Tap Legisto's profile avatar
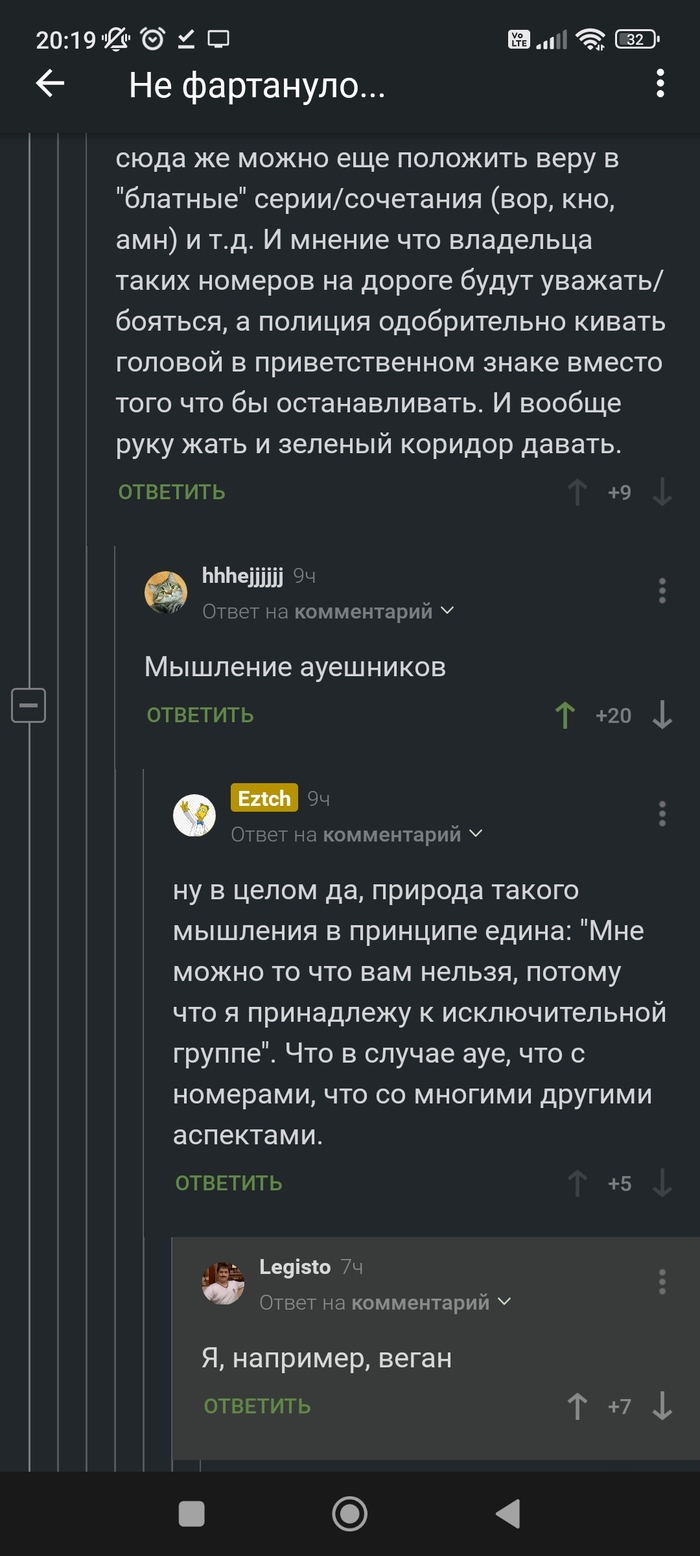The width and height of the screenshot is (700, 1556). [x=223, y=1283]
